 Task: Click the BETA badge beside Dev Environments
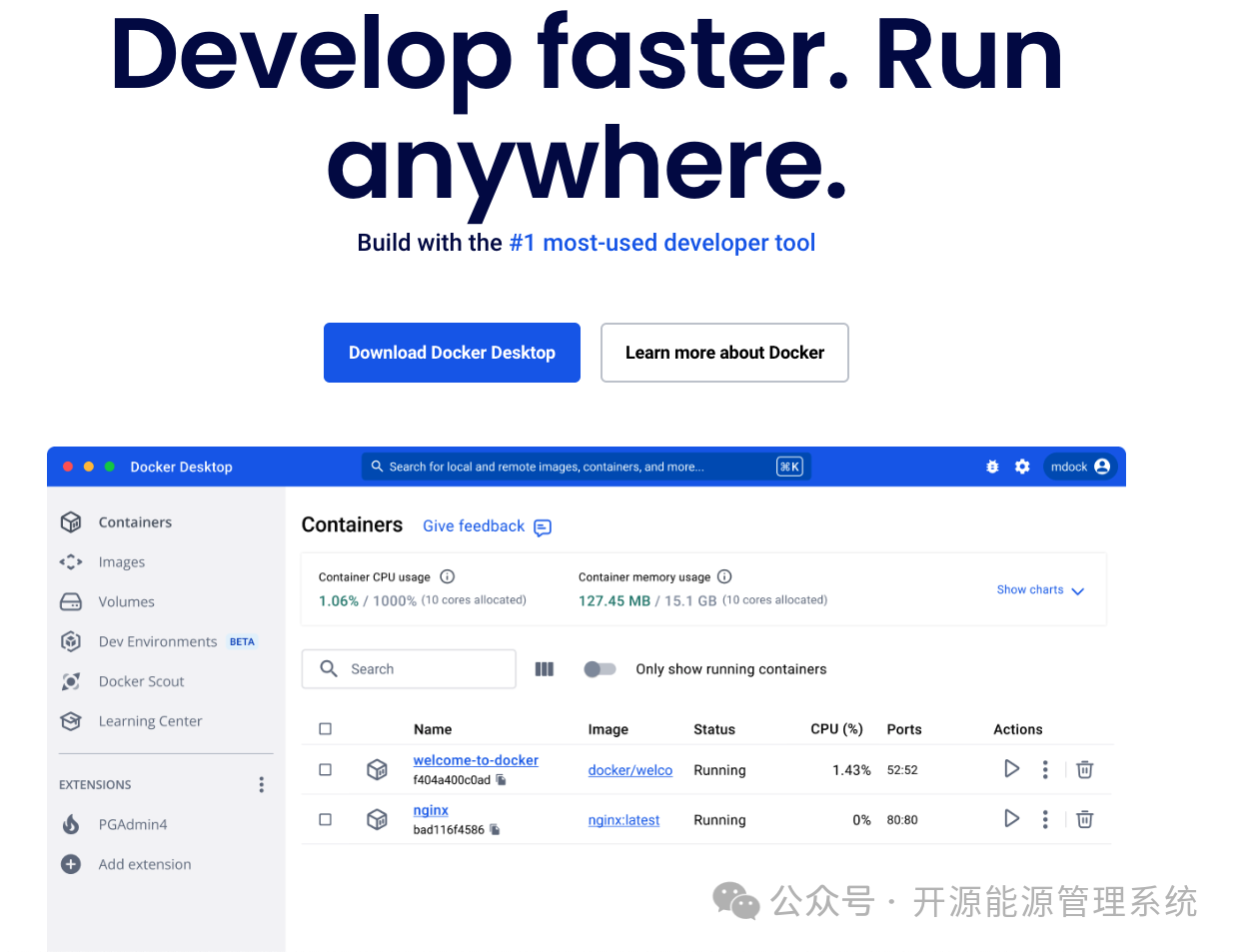pos(242,642)
